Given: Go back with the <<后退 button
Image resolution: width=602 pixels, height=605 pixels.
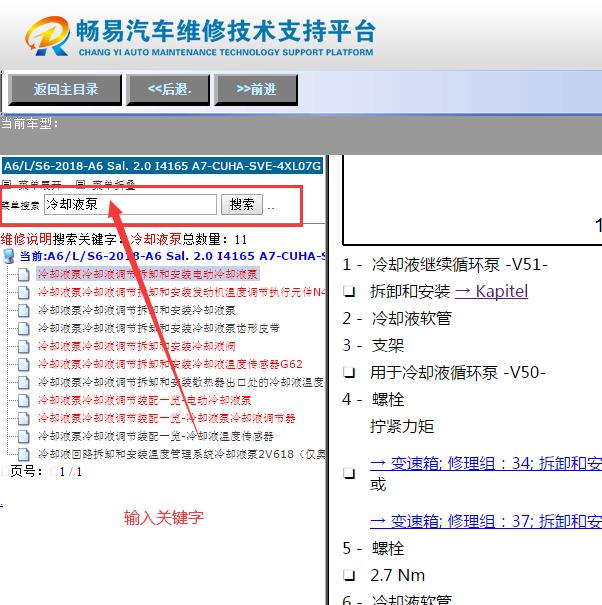Looking at the screenshot, I should tap(168, 90).
